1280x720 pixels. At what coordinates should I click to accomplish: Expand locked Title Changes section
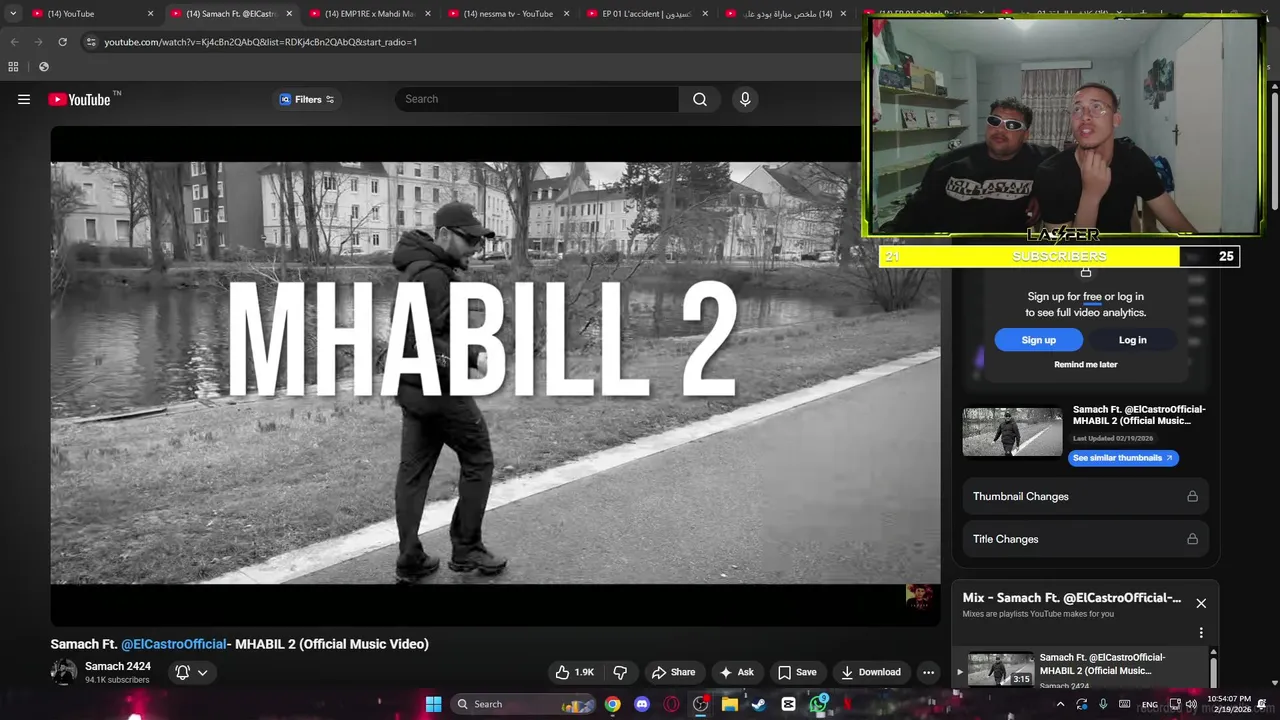click(x=1085, y=539)
